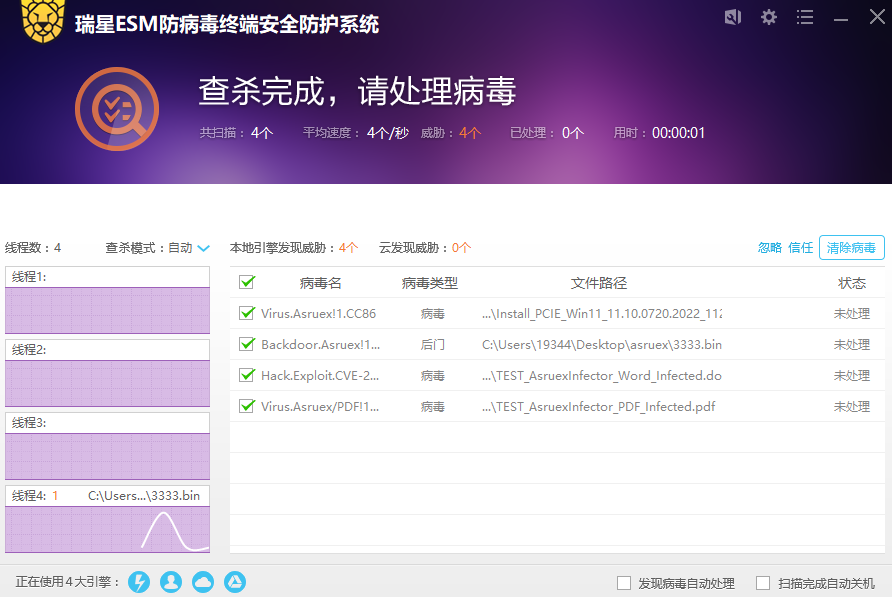The image size is (892, 597).
Task: Sort by 病毒类型 column header
Action: [430, 283]
